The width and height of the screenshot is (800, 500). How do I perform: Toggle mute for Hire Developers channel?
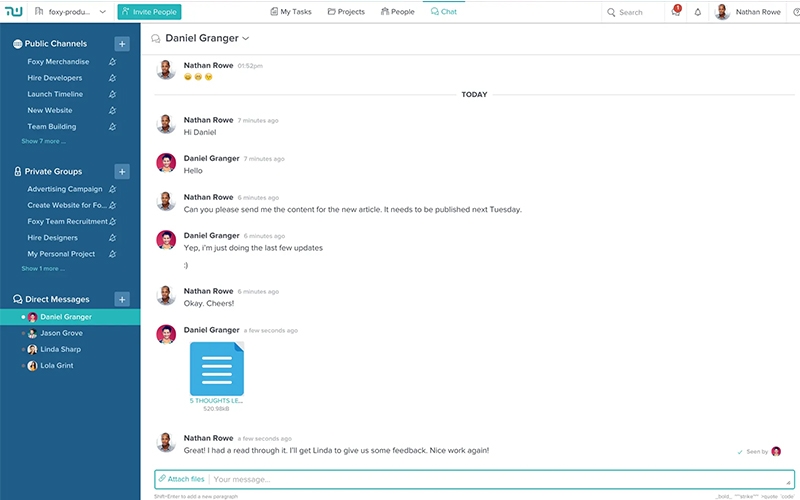click(112, 78)
